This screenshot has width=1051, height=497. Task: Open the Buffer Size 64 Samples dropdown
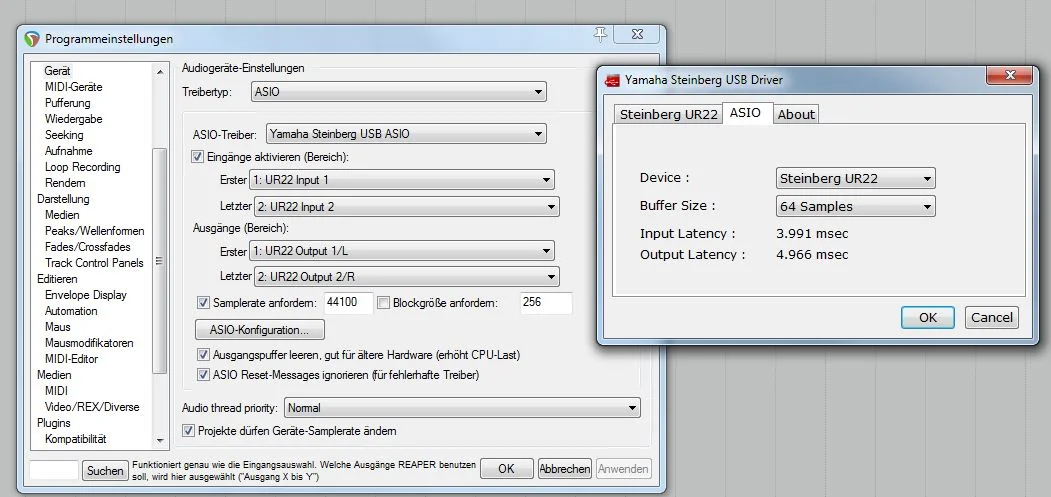click(x=855, y=206)
